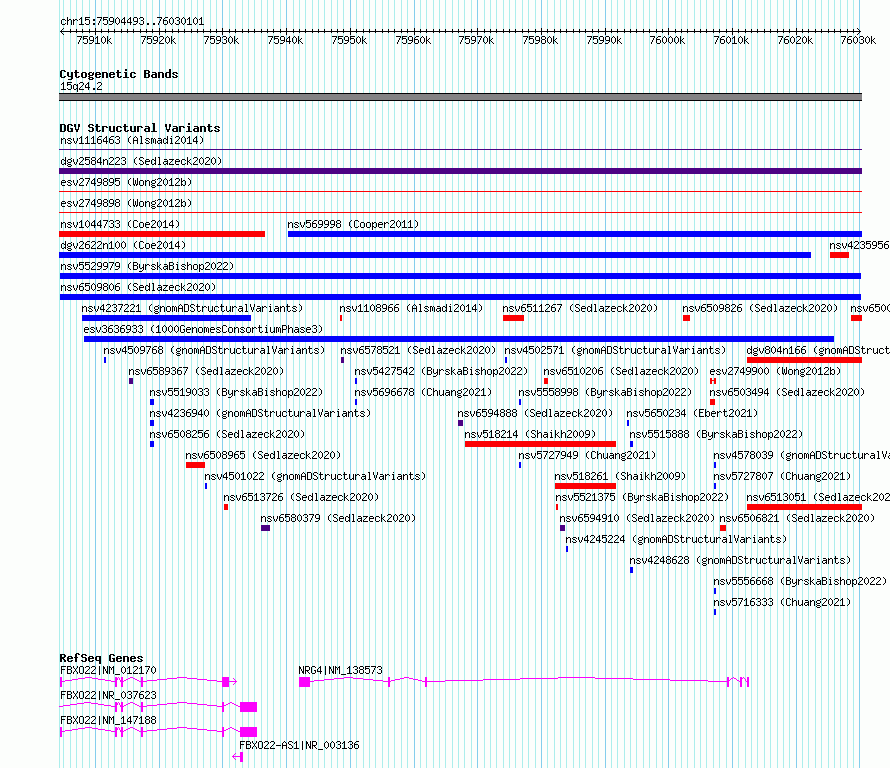890x768 pixels.
Task: Click the nsv6580379 (Sedlazeck2020) purple marker
Action: click(x=265, y=528)
